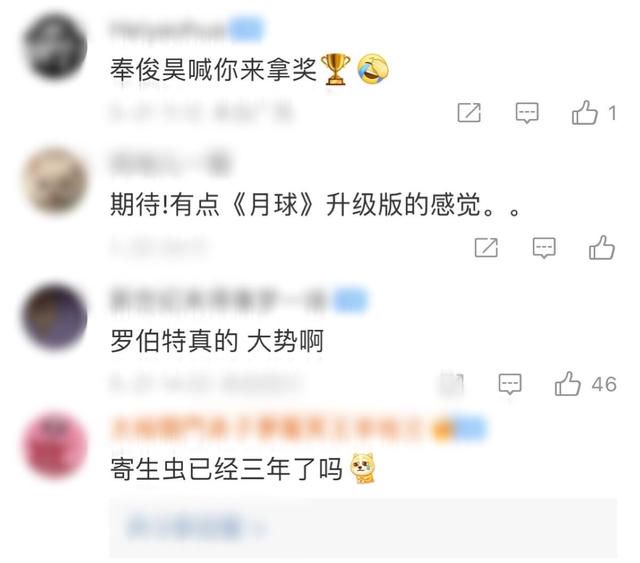Screen dimensions: 640x563
Task: Share the 奉俊昊喊你来拿奖 comment
Action: click(x=469, y=113)
